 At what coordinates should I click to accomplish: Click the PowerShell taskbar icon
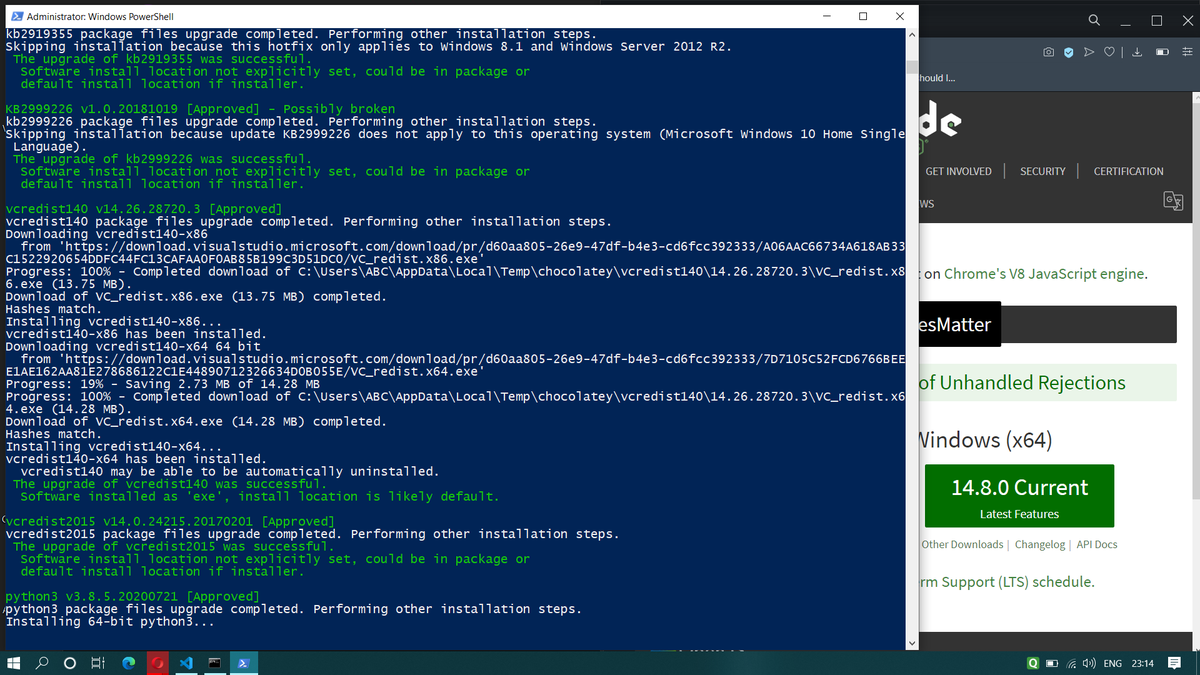(244, 663)
